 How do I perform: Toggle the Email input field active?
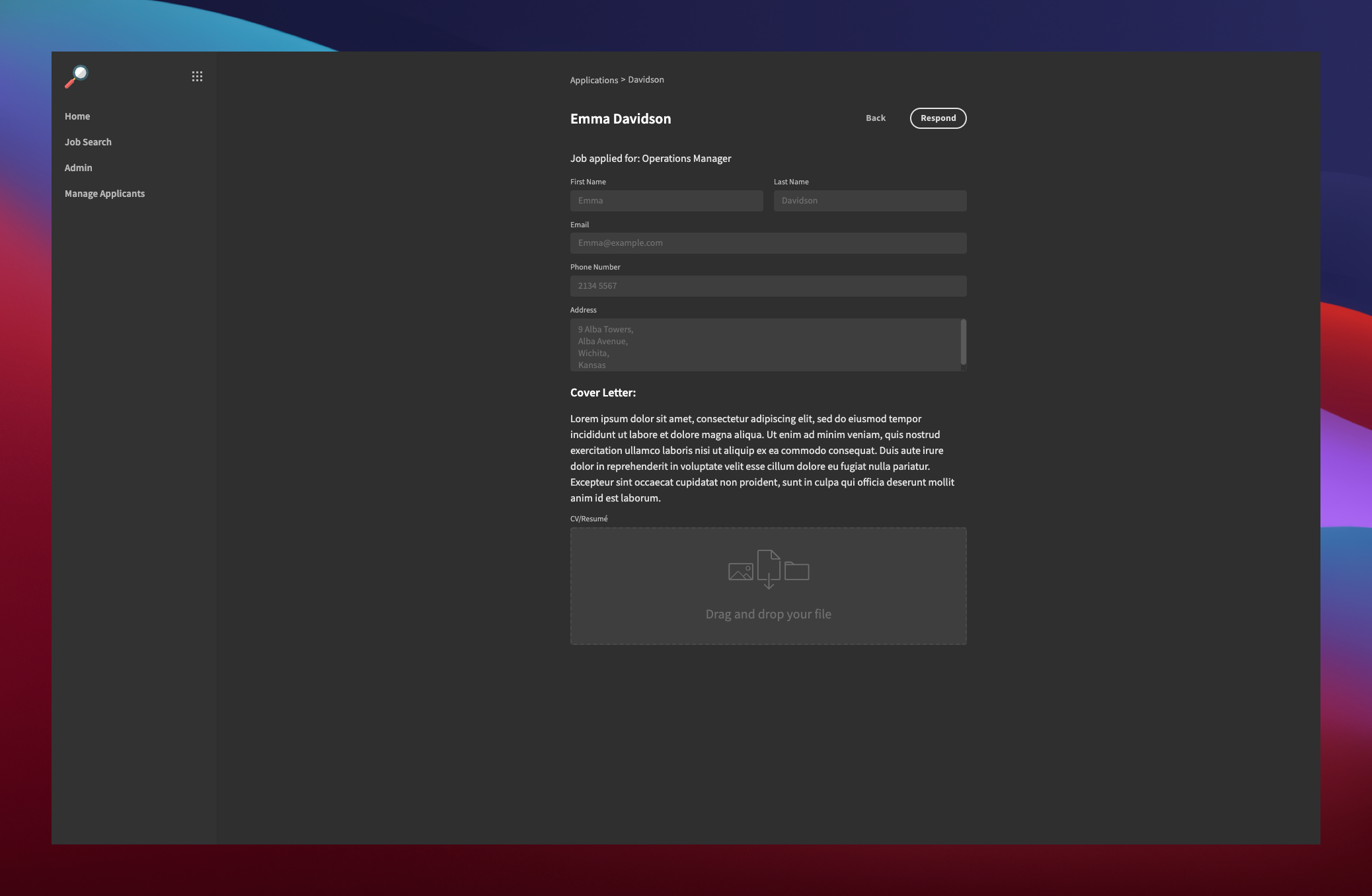[x=768, y=242]
